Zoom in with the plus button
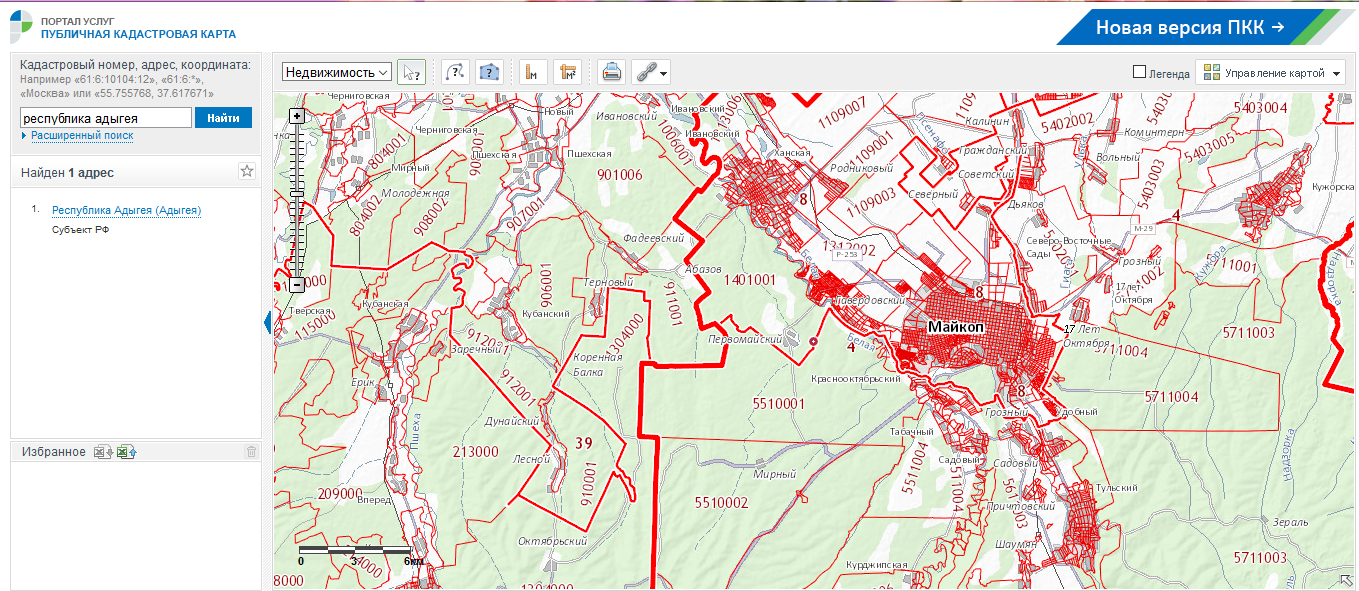 coord(296,116)
